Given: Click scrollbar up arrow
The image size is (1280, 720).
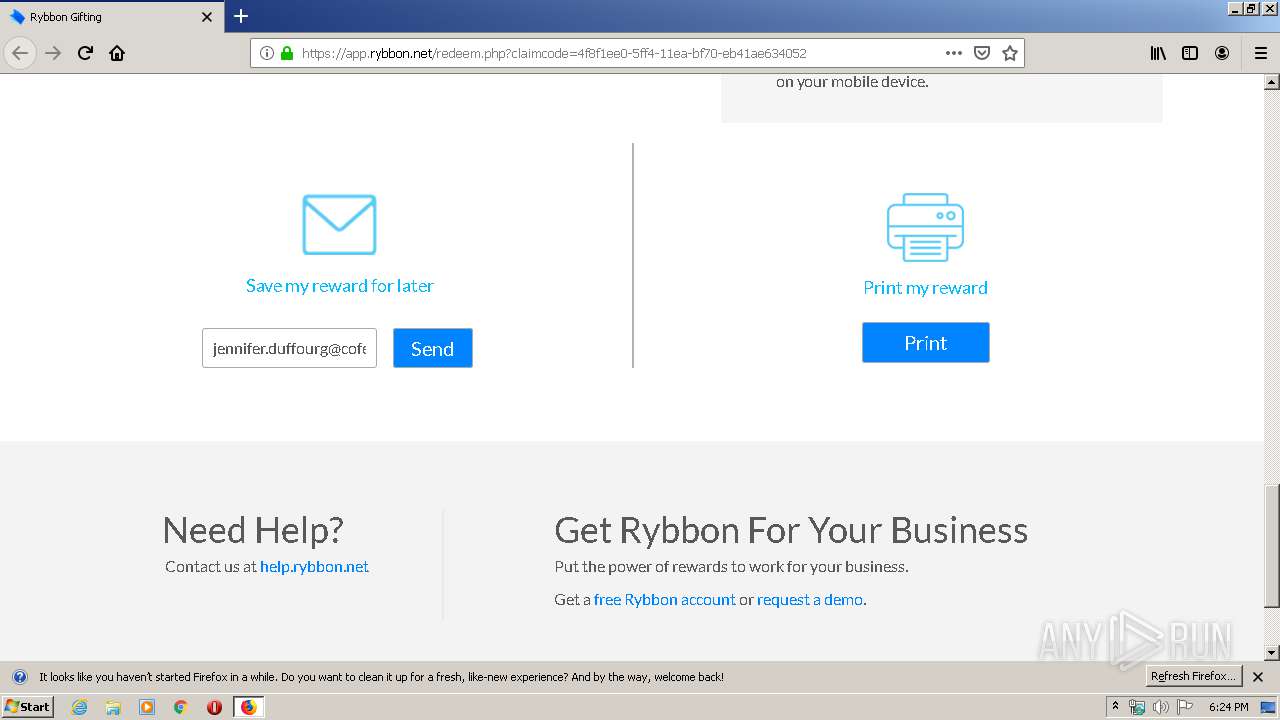Looking at the screenshot, I should pos(1272,81).
